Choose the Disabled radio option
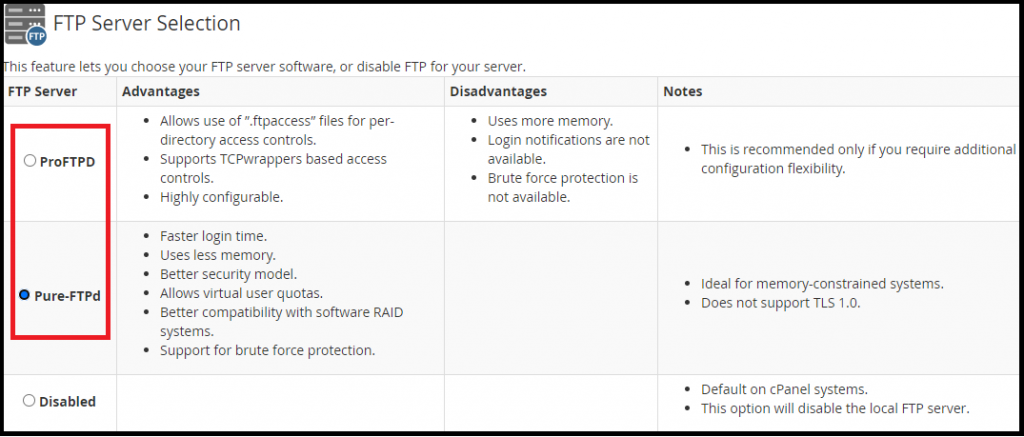 coord(29,400)
